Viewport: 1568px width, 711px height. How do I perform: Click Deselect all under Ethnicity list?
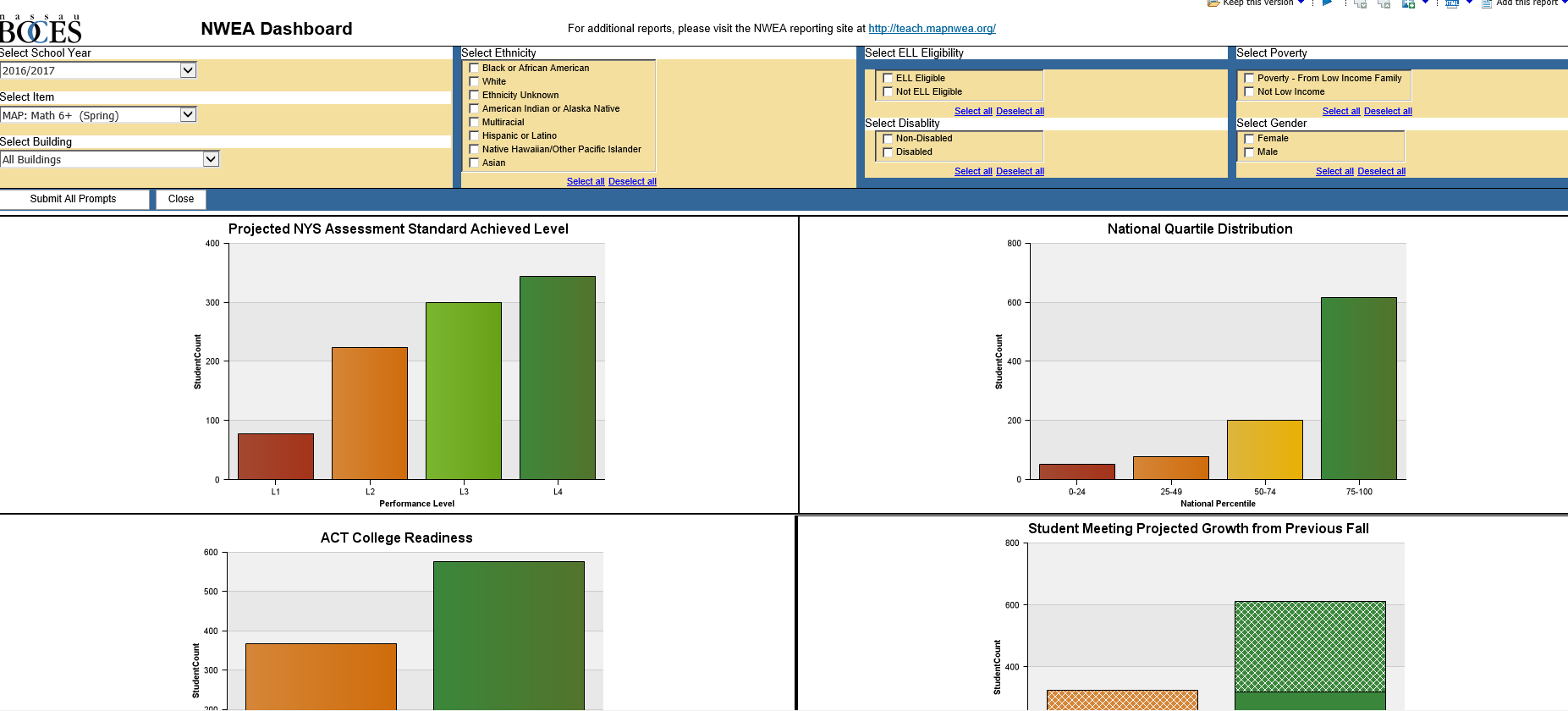632,181
